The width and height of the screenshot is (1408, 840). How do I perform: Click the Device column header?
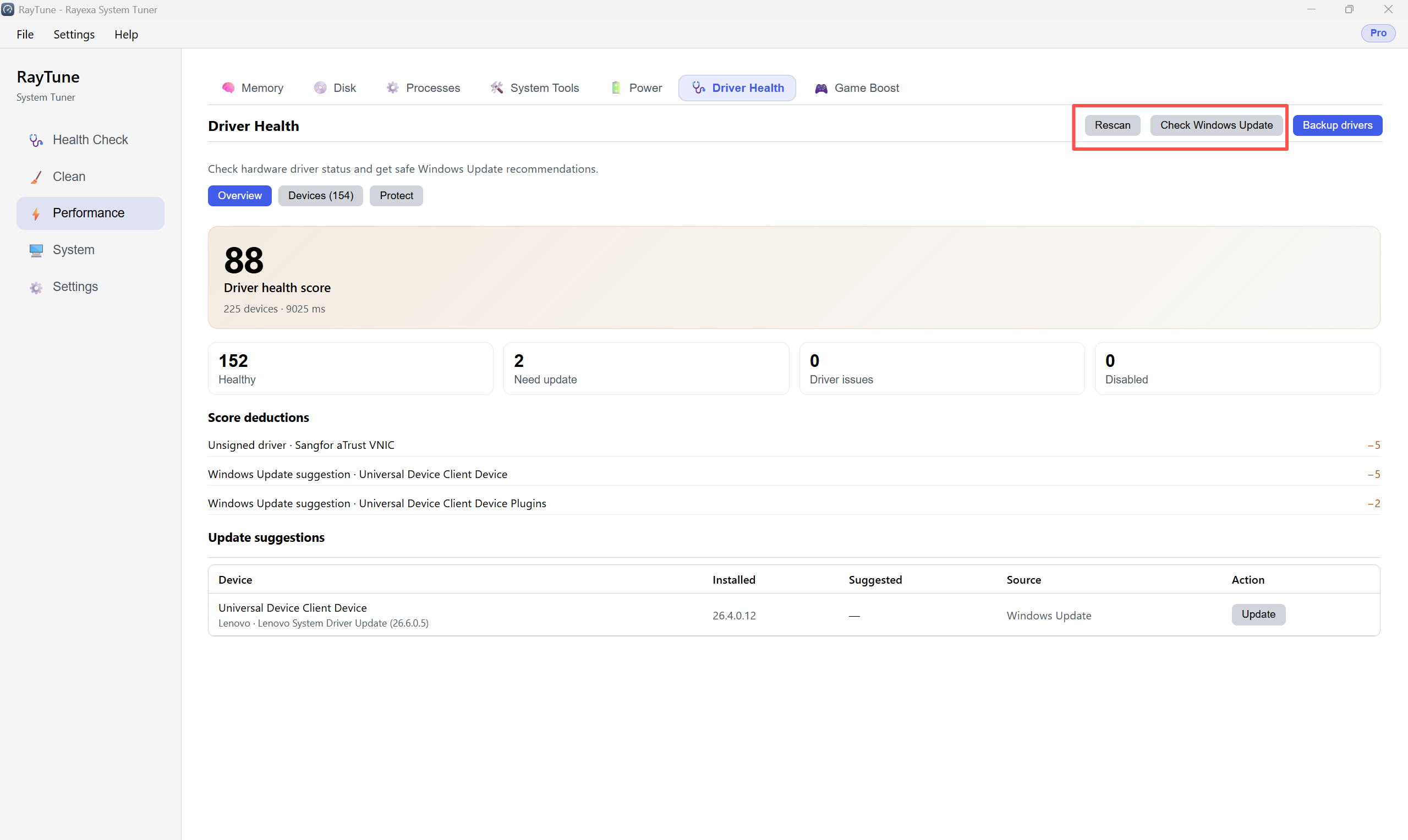[235, 580]
